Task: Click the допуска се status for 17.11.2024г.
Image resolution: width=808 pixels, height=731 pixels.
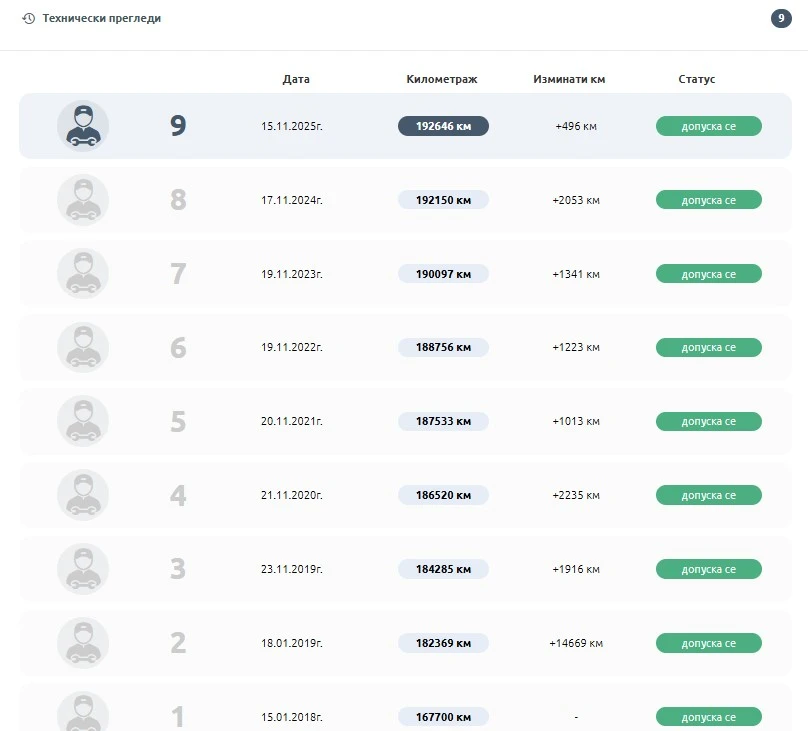Action: tap(708, 200)
